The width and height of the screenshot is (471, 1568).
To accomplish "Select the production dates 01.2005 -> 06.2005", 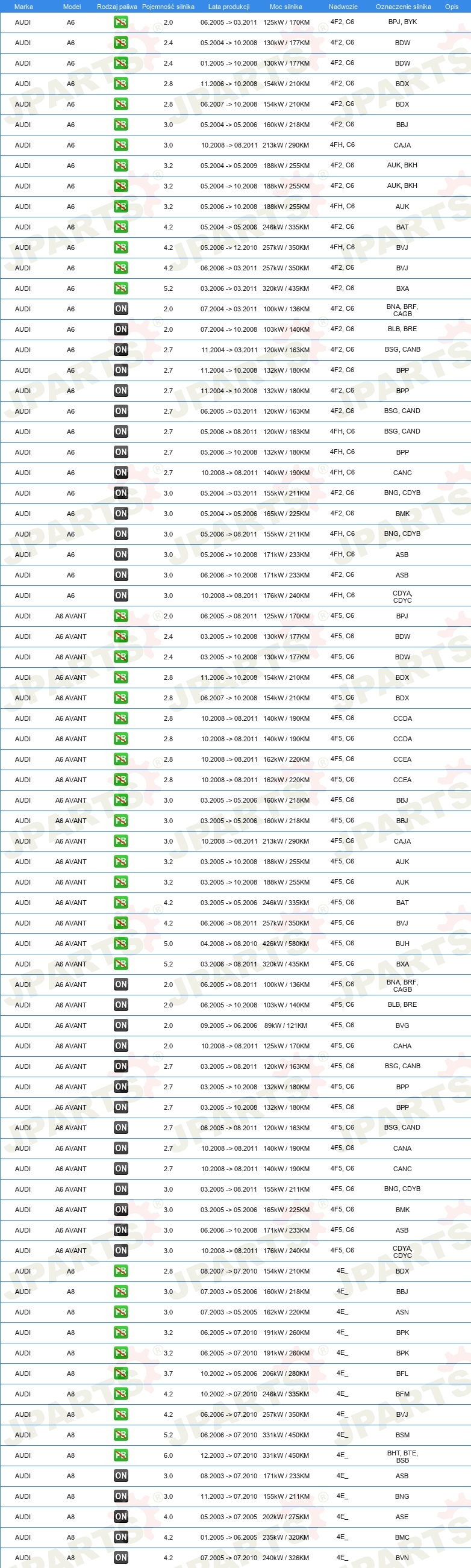I will tap(229, 1537).
